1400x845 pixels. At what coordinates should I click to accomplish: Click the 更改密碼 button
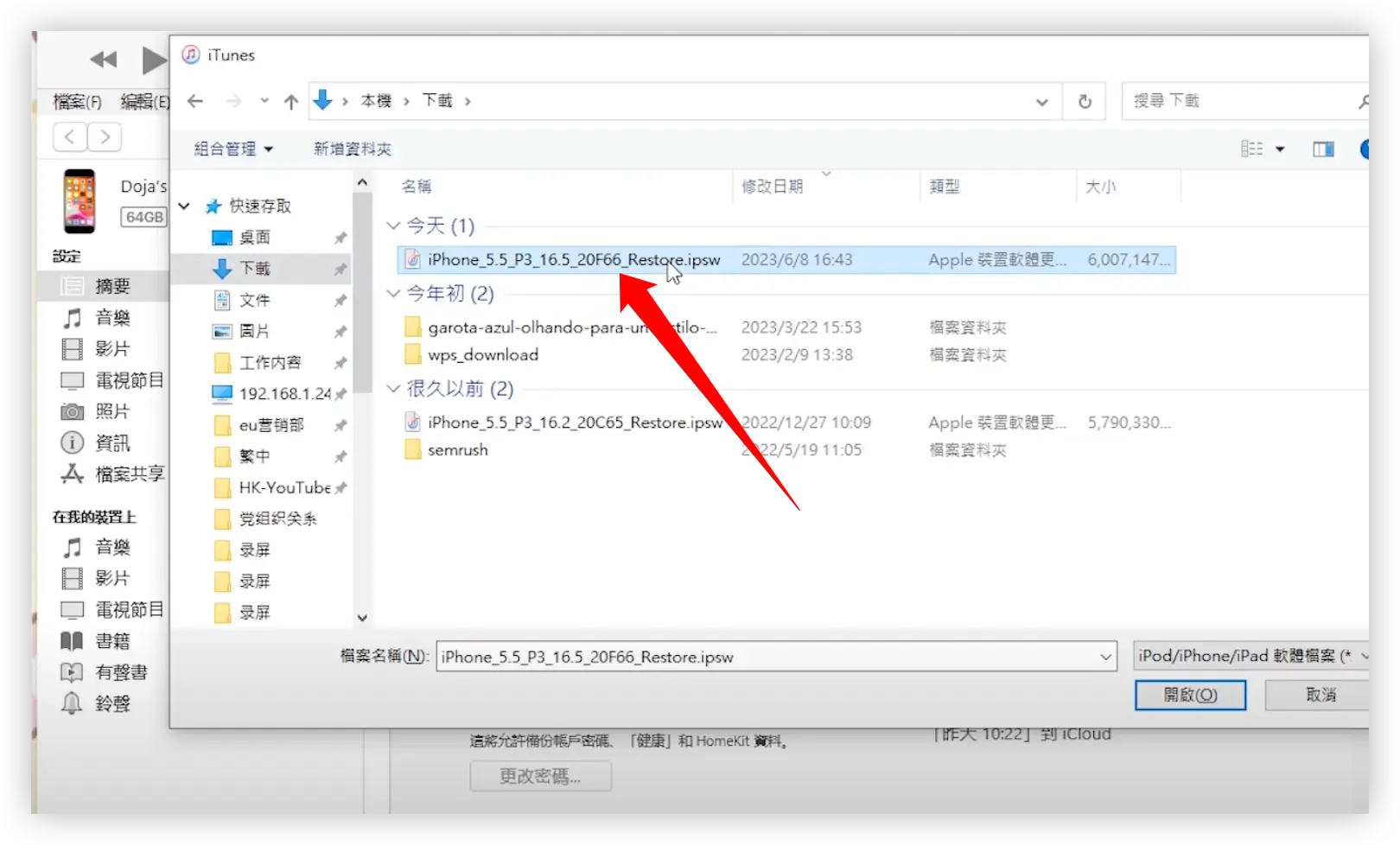click(x=540, y=775)
